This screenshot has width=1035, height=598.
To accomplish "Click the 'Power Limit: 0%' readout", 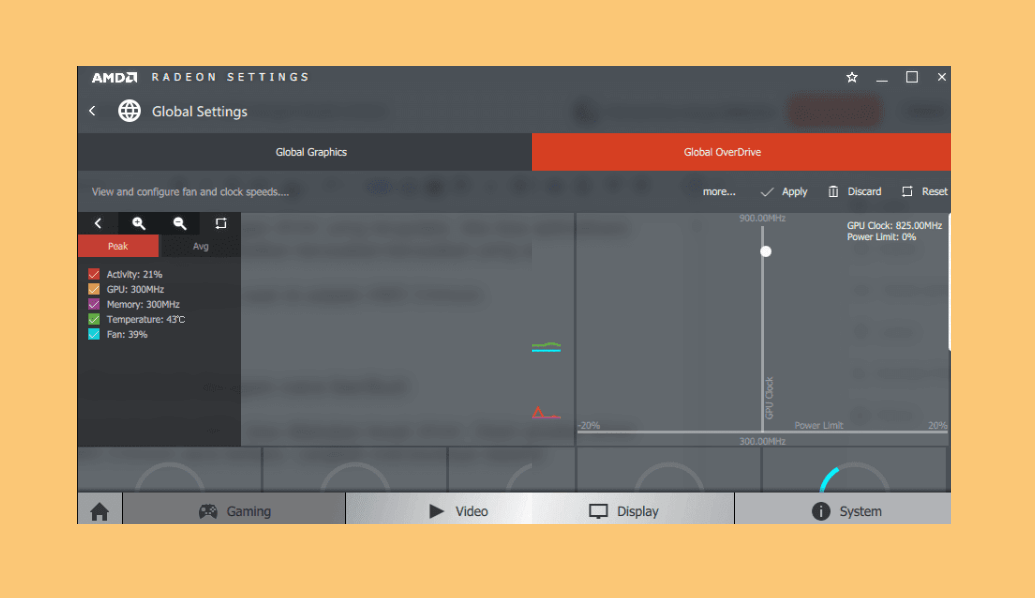I will coord(881,237).
